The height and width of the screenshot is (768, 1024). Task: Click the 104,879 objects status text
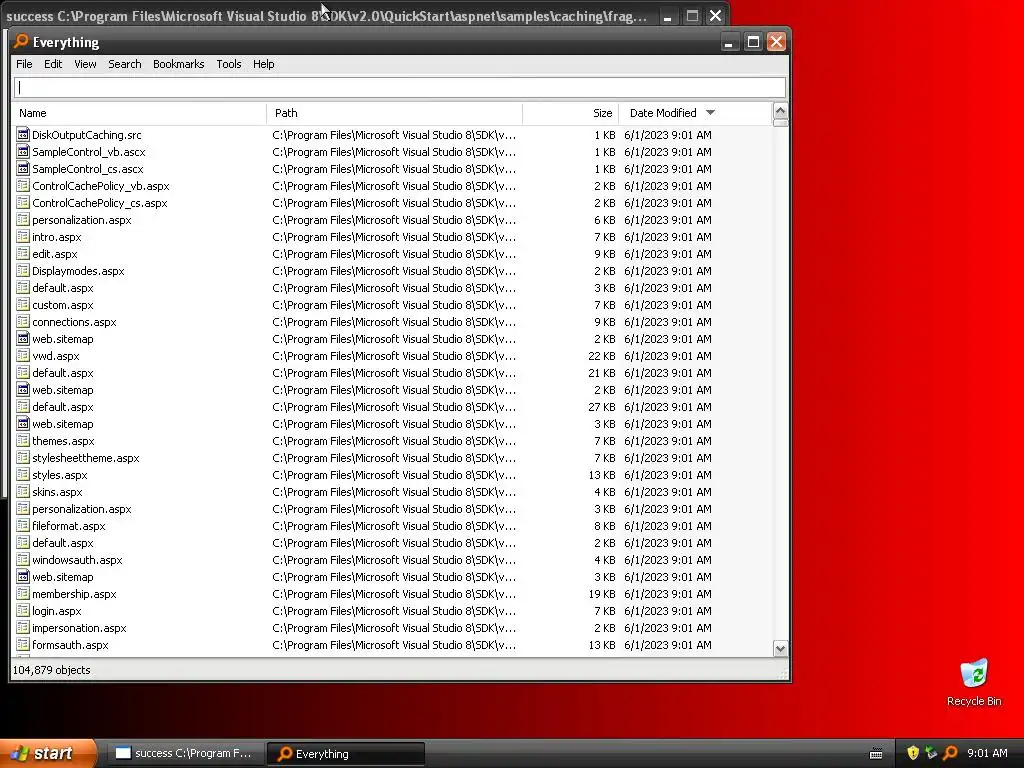(52, 670)
